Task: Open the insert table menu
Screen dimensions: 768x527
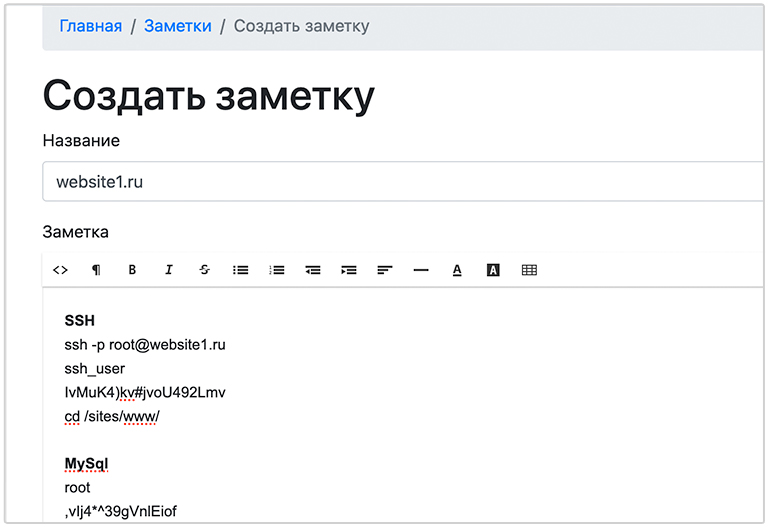Action: point(529,270)
